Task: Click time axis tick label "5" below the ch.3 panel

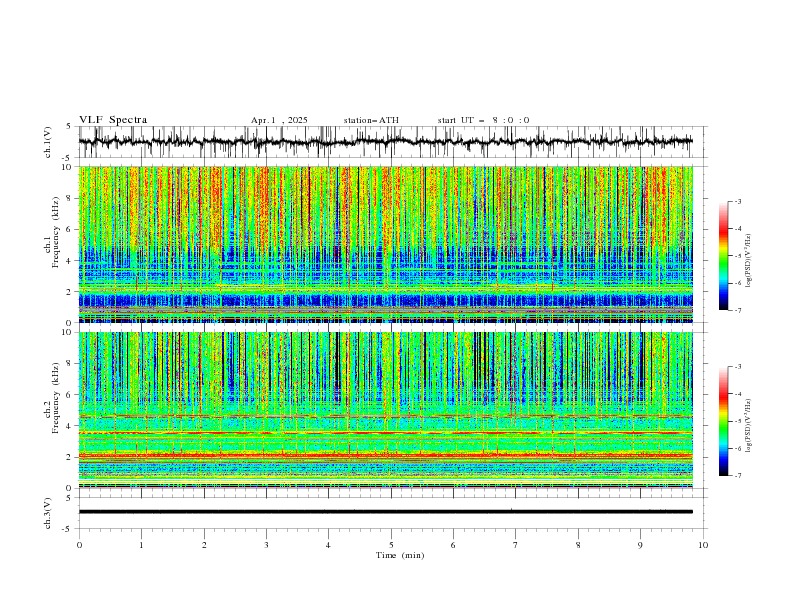Action: click(391, 545)
